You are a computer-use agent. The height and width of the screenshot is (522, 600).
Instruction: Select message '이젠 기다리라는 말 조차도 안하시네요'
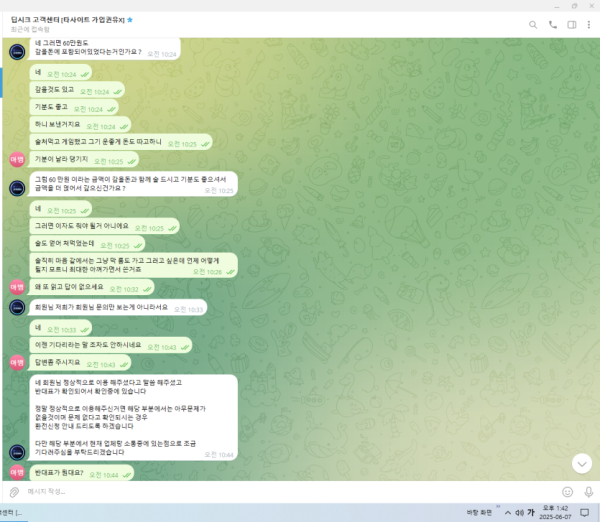point(111,345)
